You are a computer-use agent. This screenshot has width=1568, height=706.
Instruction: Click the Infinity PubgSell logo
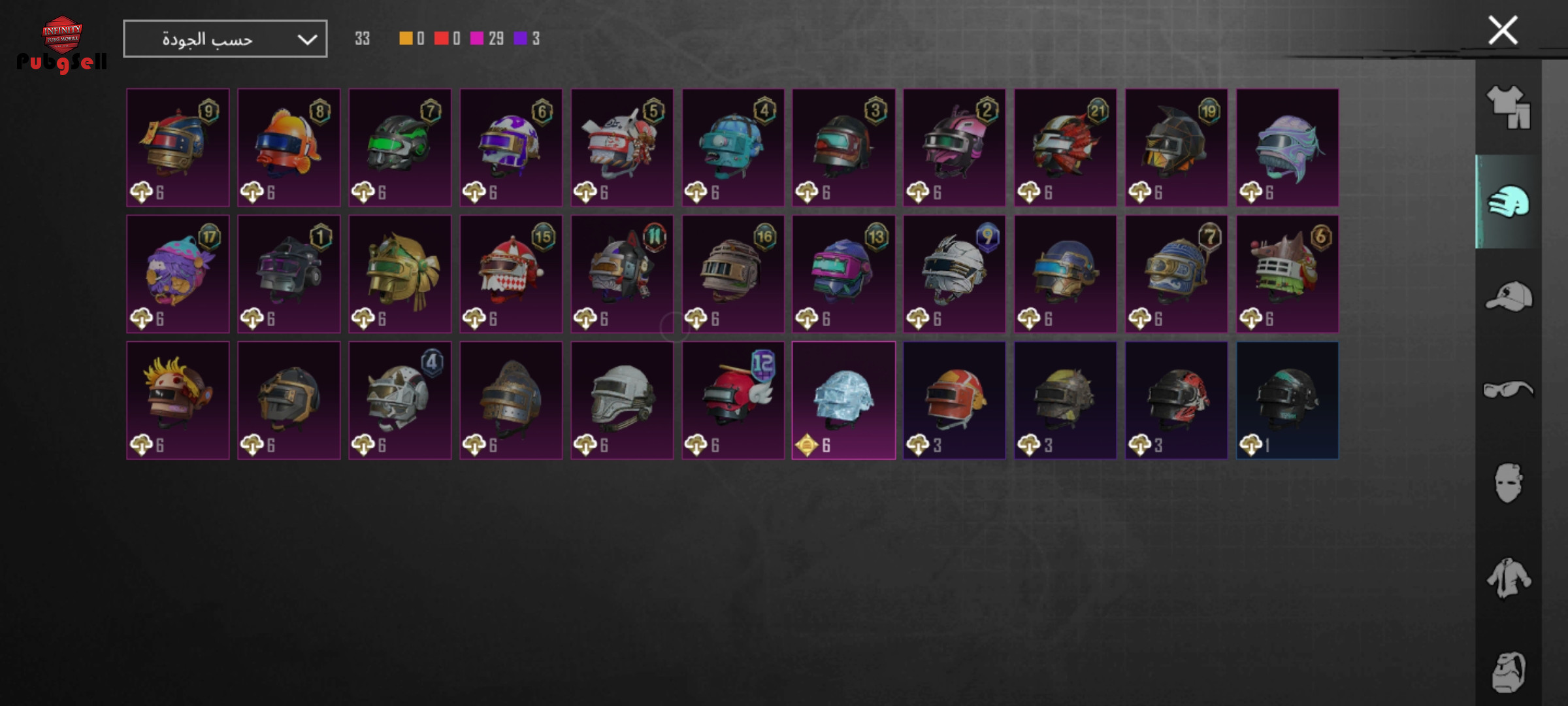(x=62, y=44)
